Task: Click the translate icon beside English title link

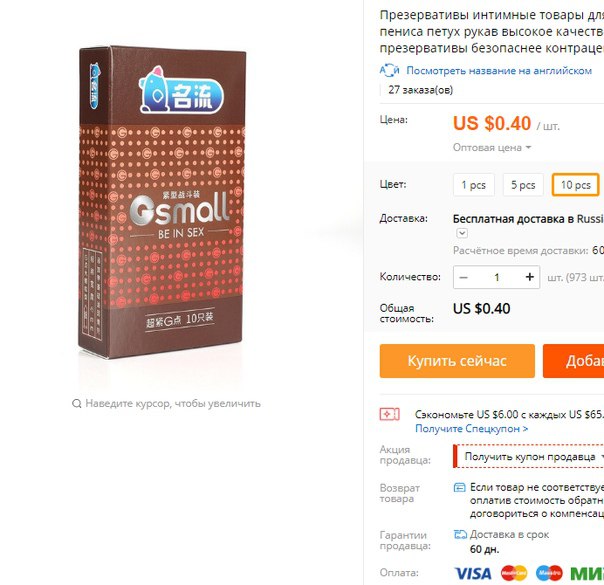Action: [389, 70]
